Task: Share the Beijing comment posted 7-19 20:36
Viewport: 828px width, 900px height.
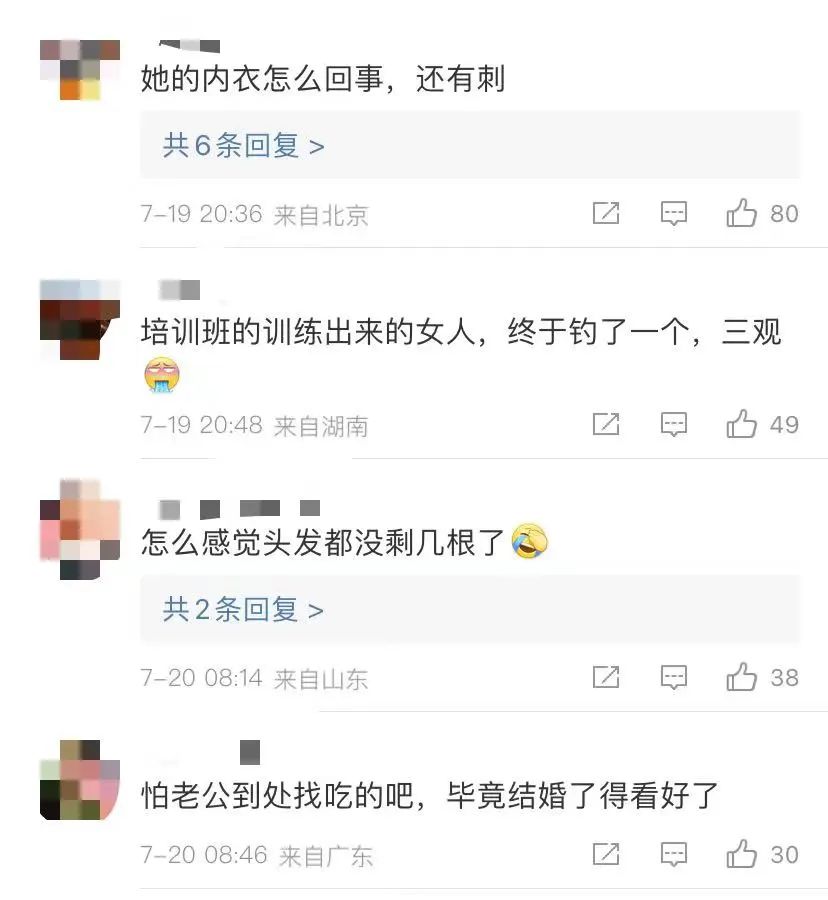Action: click(x=606, y=213)
